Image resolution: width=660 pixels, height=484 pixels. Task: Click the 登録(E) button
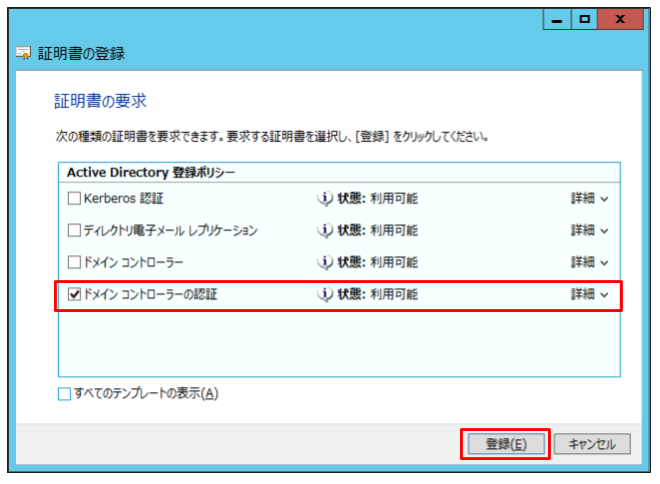point(506,444)
